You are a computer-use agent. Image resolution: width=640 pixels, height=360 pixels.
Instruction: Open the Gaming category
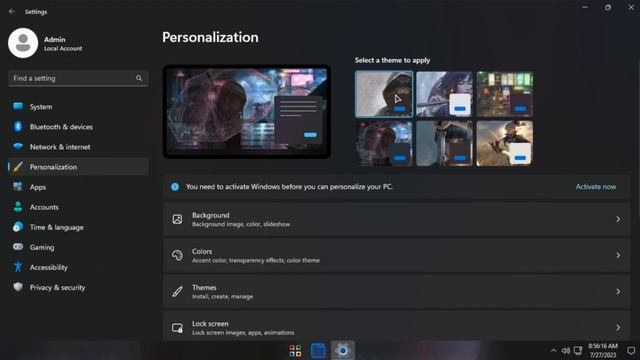click(78, 247)
